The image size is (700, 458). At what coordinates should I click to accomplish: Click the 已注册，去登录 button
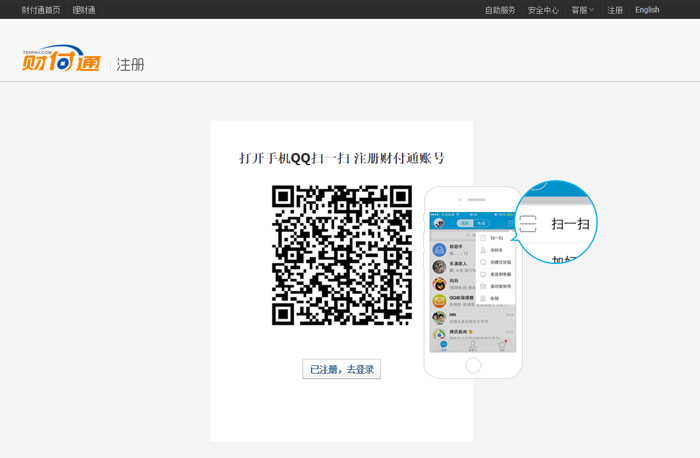click(x=341, y=369)
